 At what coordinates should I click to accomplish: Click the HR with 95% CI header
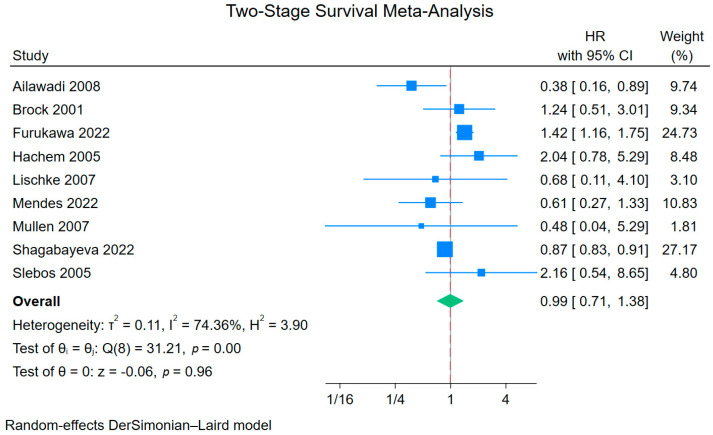pos(595,46)
